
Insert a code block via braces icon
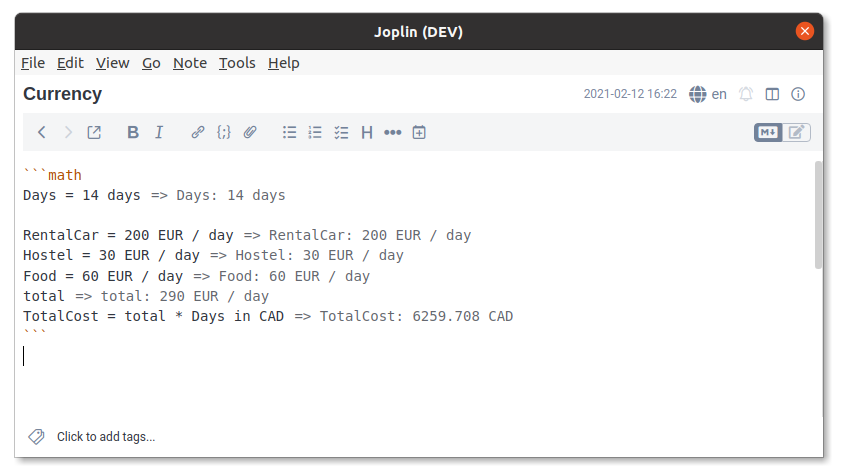click(224, 132)
